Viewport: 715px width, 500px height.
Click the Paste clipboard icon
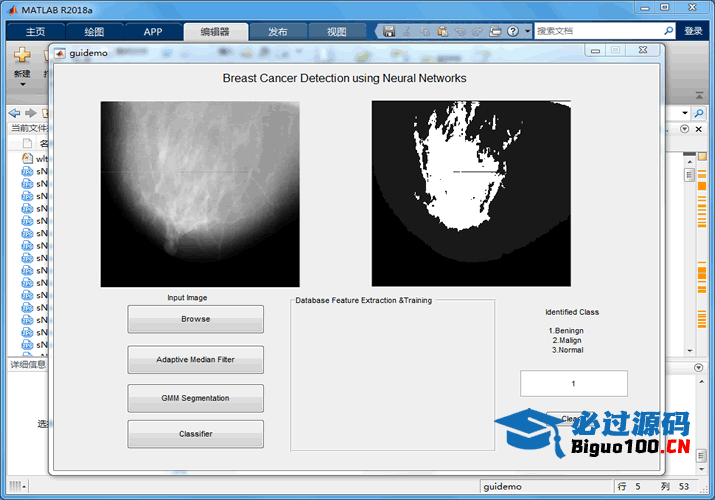442,31
